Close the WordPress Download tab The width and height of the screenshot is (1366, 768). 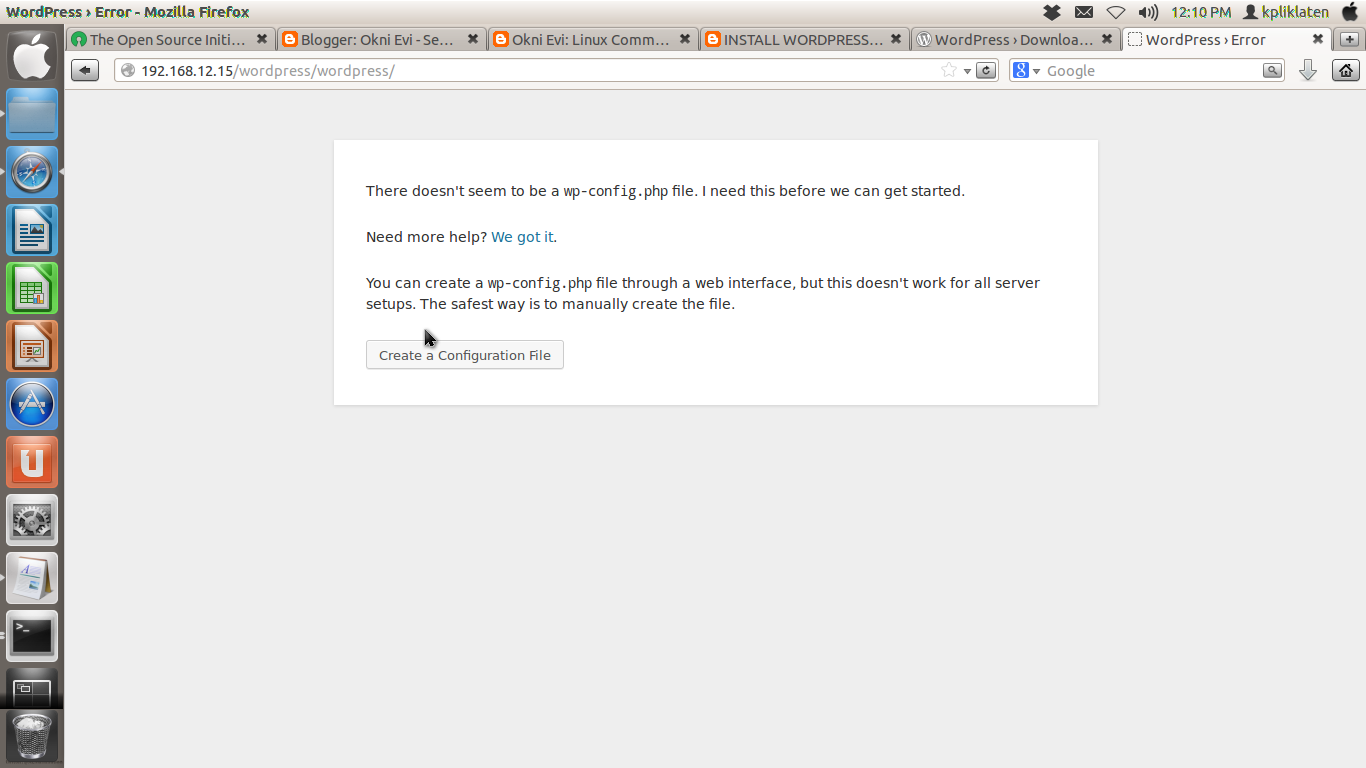coord(1107,39)
